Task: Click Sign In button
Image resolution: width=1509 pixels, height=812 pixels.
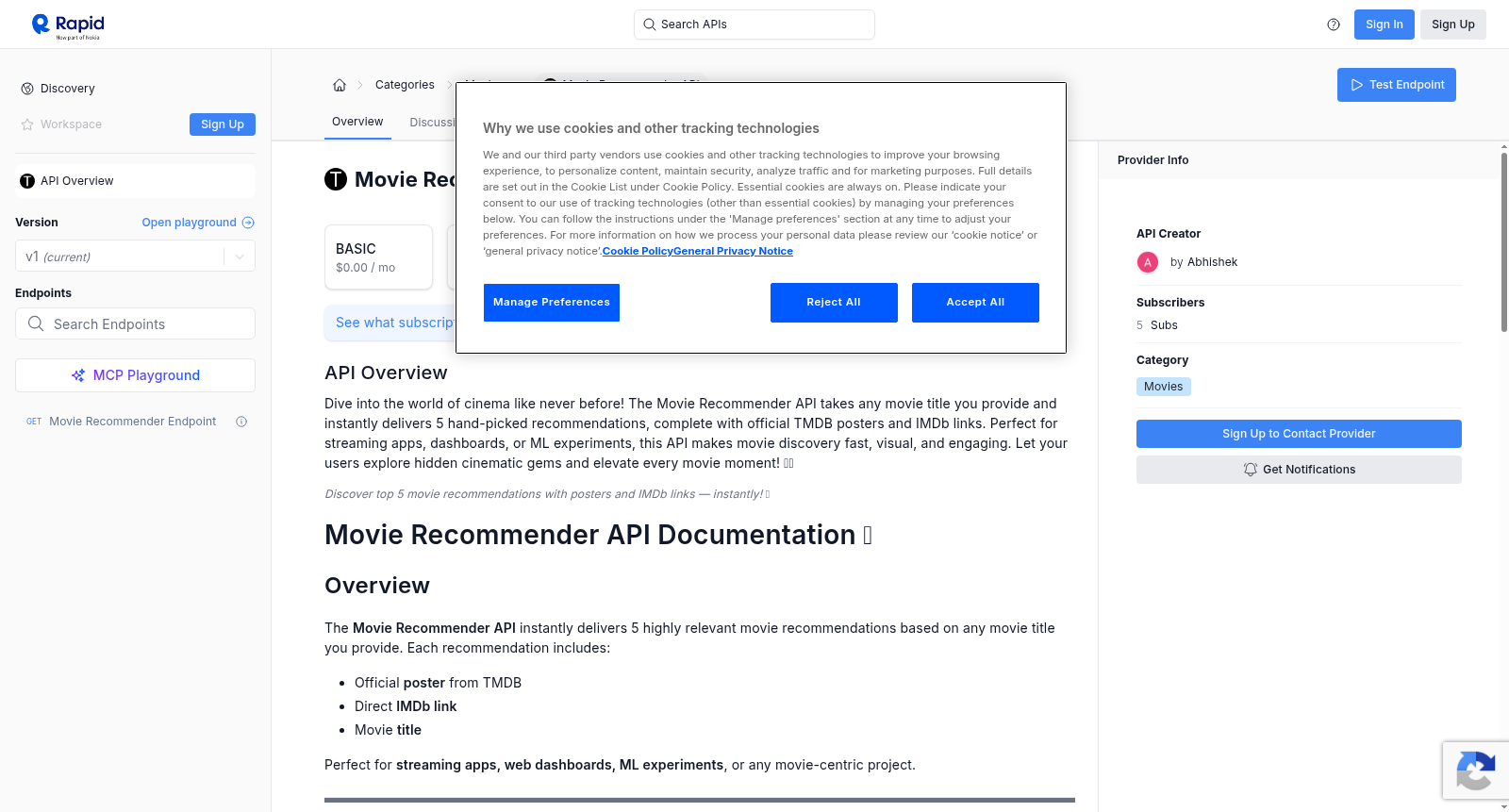Action: click(1384, 25)
